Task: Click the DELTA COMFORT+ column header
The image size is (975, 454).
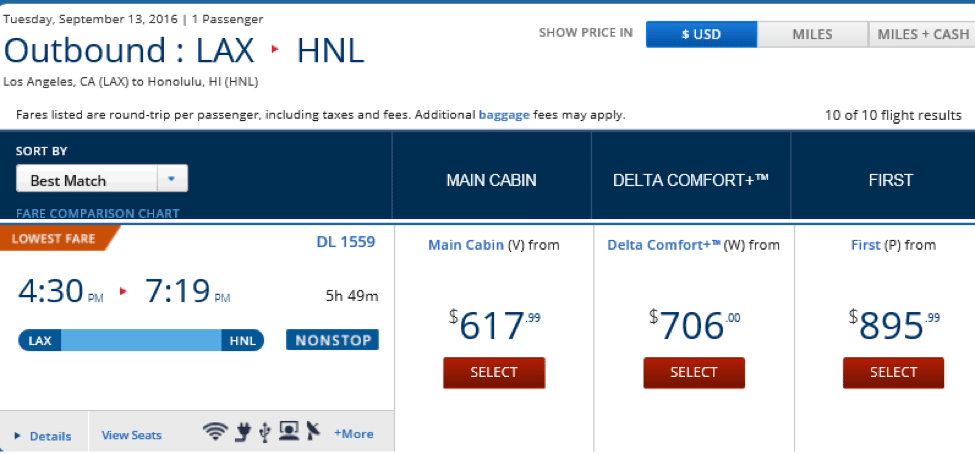Action: click(x=691, y=180)
